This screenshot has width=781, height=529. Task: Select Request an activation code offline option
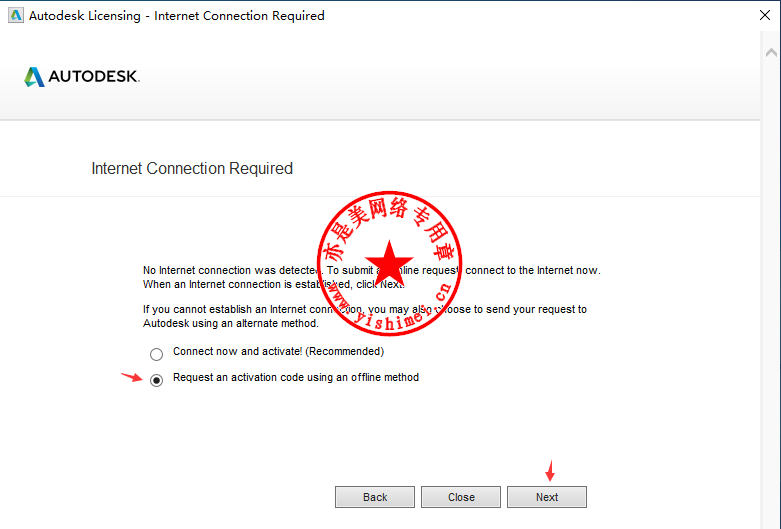156,380
